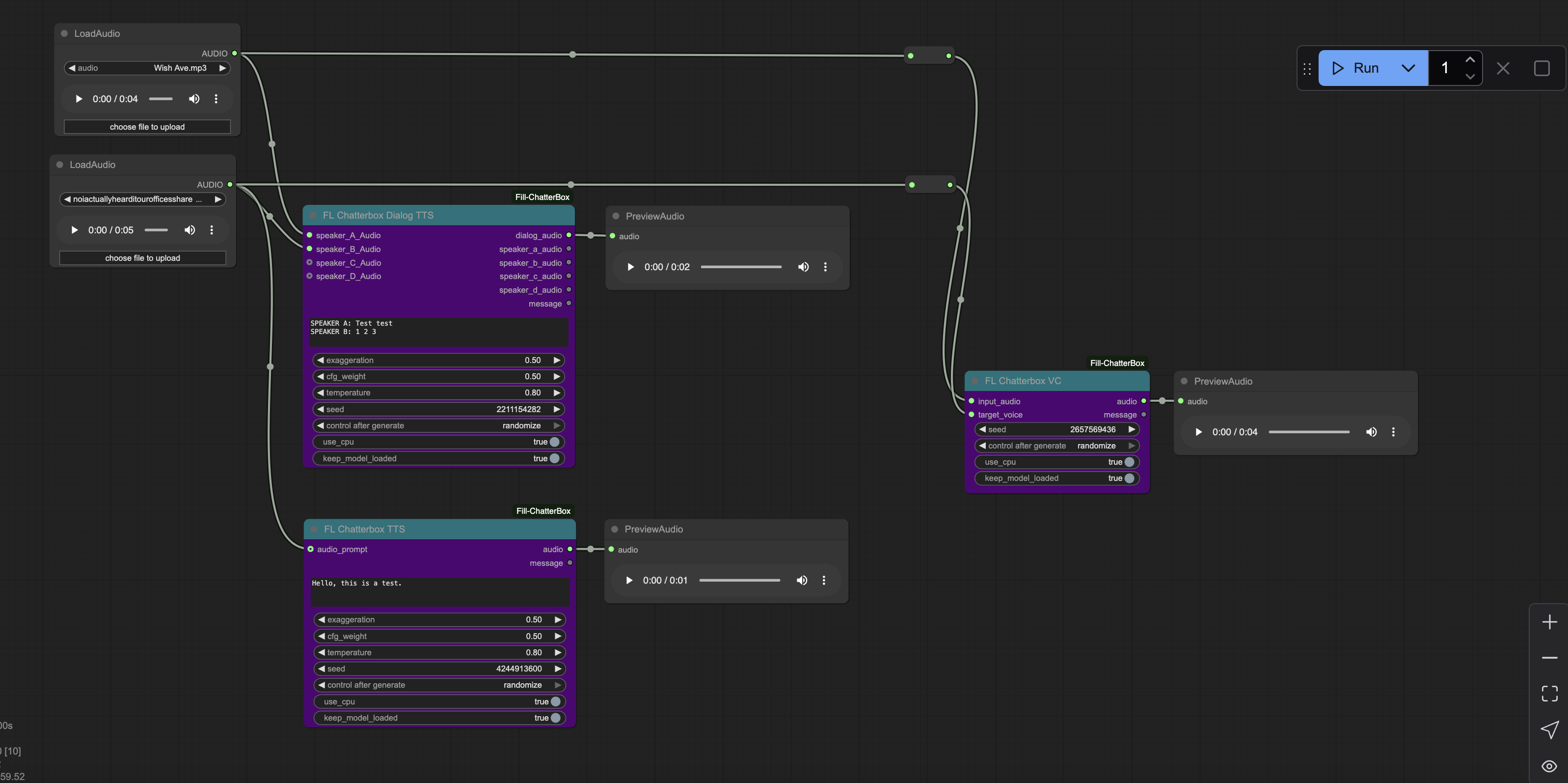This screenshot has height=783, width=1568.
Task: Click the FL Chatterbox VC PreviewAudio seek slider
Action: pos(1309,432)
